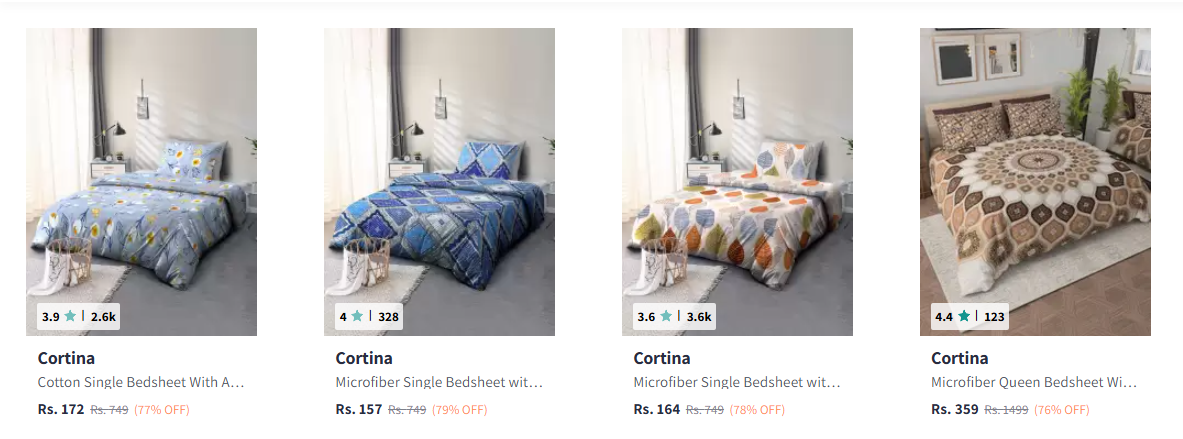Click the star icon beside 4.4 rating
This screenshot has width=1183, height=439.
pyautogui.click(x=963, y=317)
